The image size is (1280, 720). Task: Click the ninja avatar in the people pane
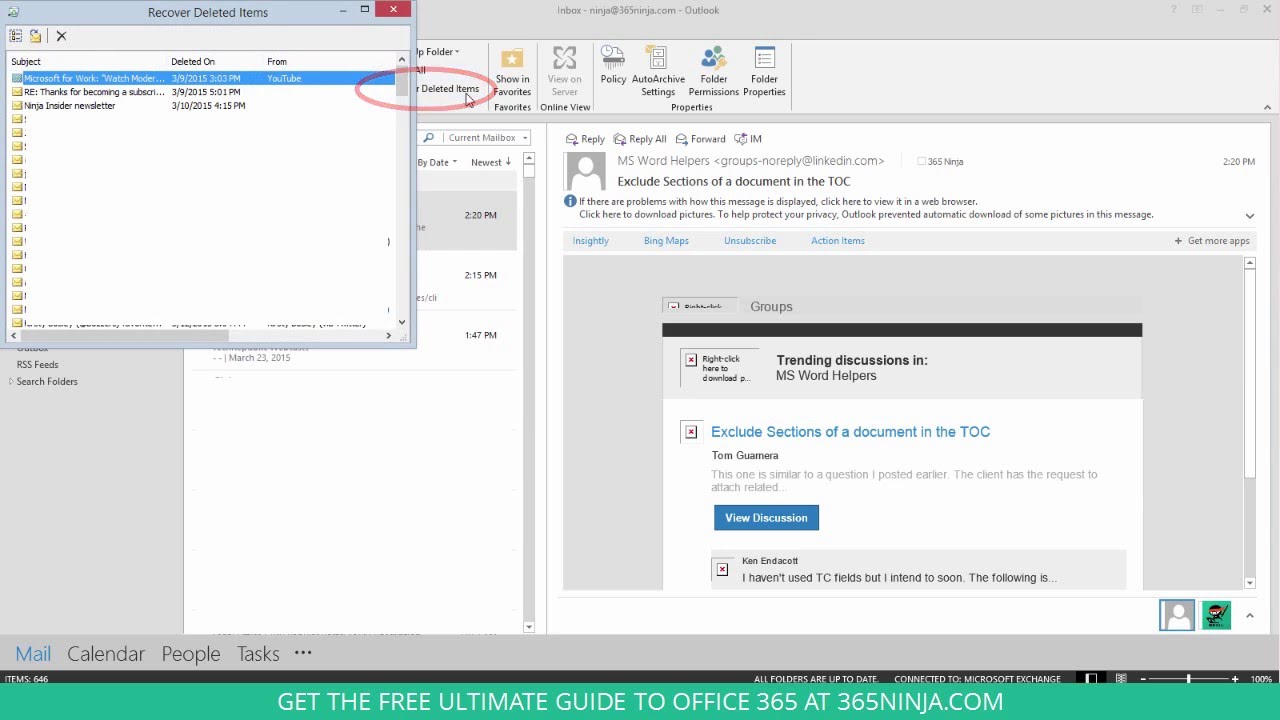coord(1216,615)
